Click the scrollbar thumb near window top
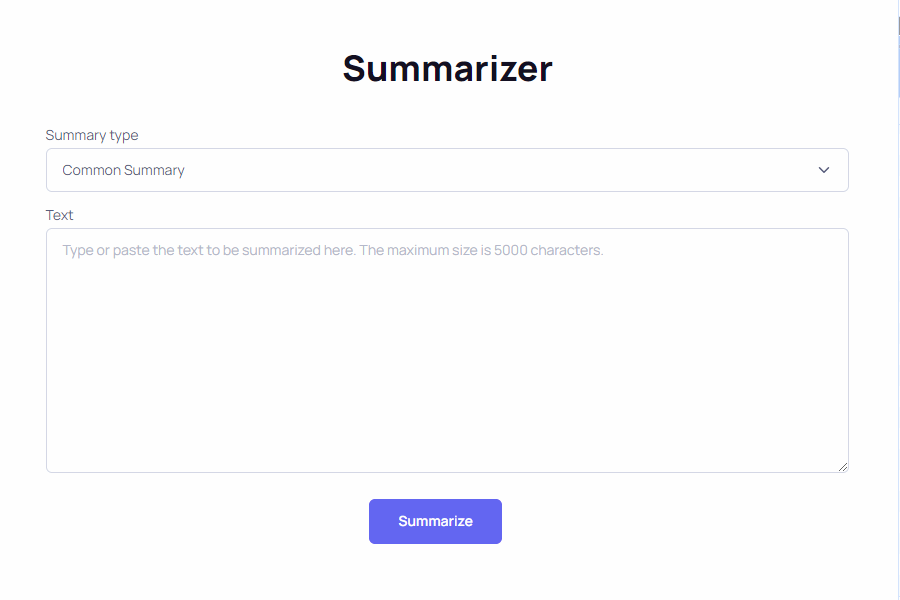The width and height of the screenshot is (900, 600). pos(899,25)
